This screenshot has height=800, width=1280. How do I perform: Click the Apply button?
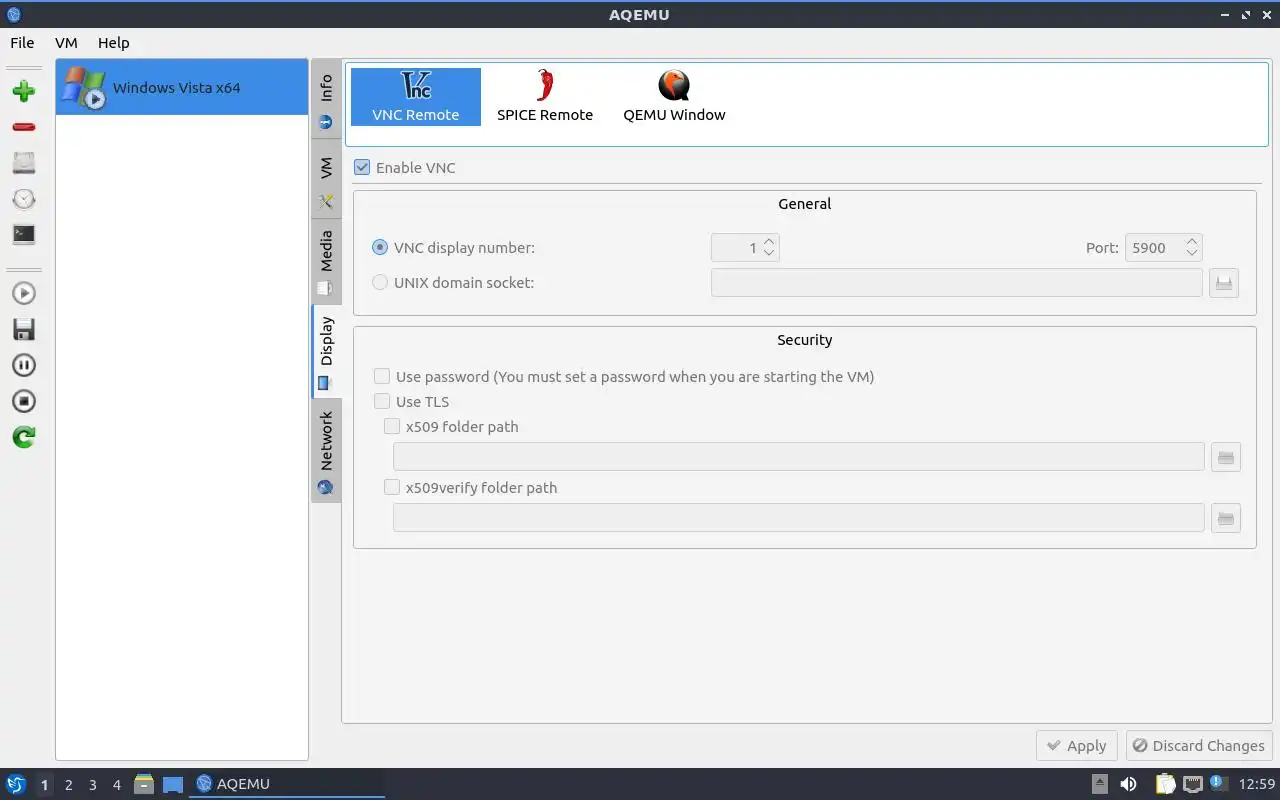(1077, 746)
